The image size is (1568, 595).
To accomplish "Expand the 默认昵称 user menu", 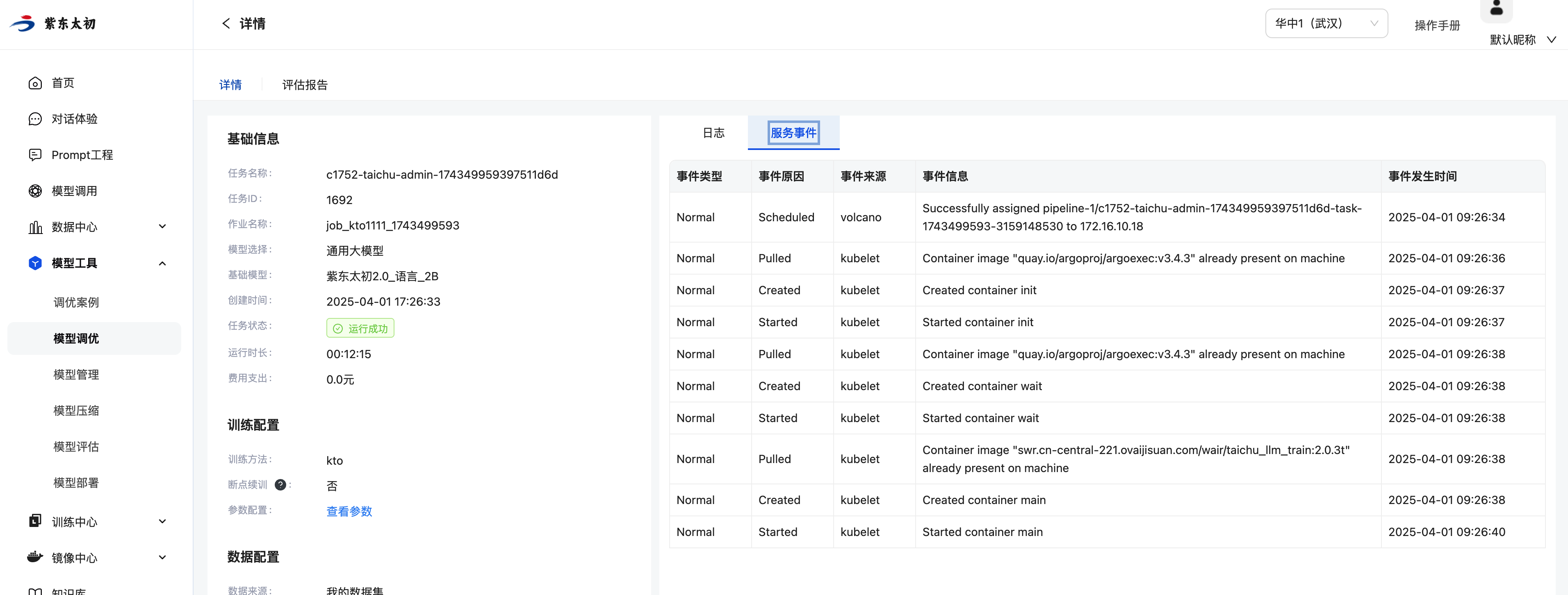I will pyautogui.click(x=1552, y=40).
